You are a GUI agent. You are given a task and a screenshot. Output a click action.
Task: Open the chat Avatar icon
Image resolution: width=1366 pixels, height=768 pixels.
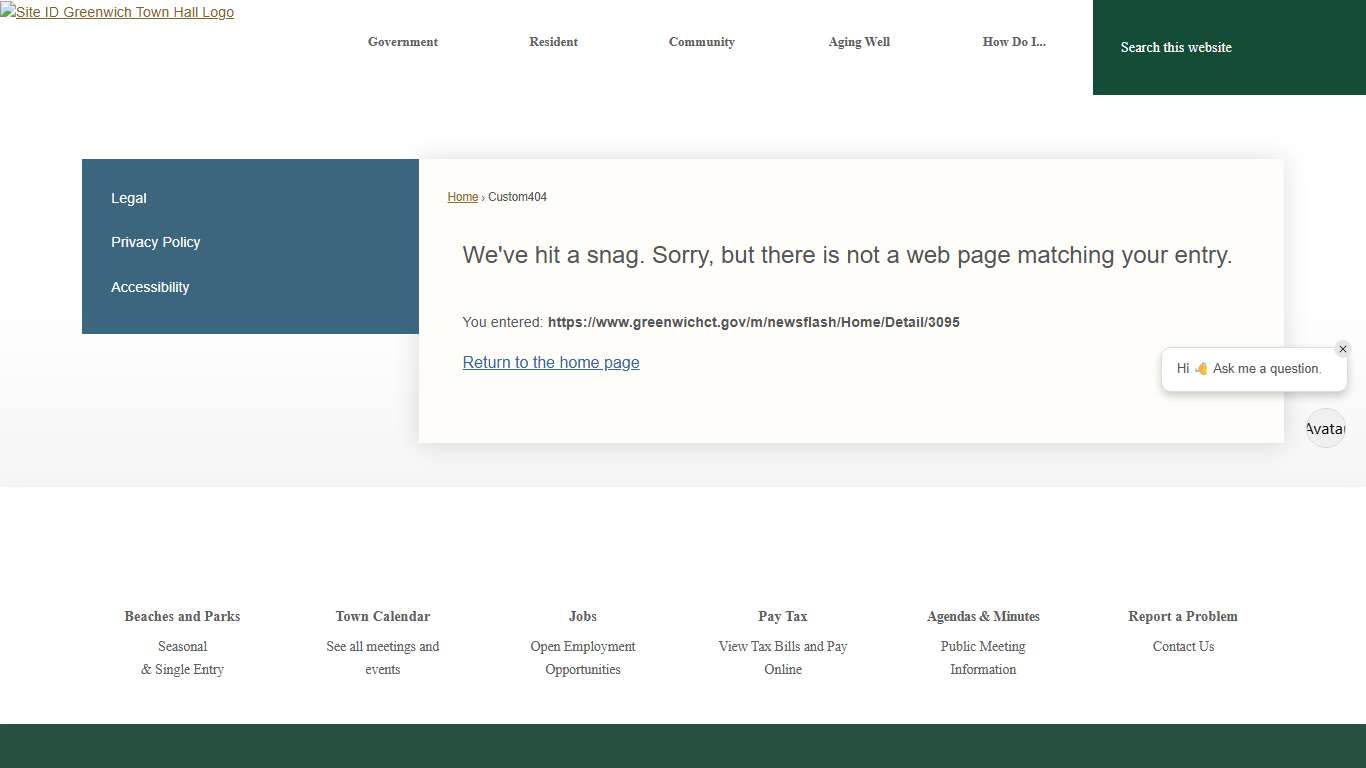click(1325, 428)
